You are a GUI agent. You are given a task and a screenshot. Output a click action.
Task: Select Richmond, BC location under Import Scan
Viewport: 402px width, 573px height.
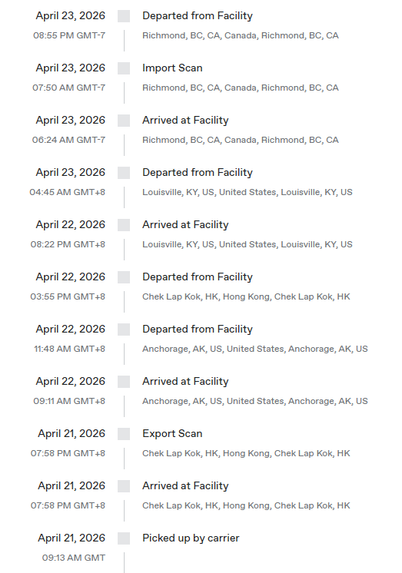[240, 88]
